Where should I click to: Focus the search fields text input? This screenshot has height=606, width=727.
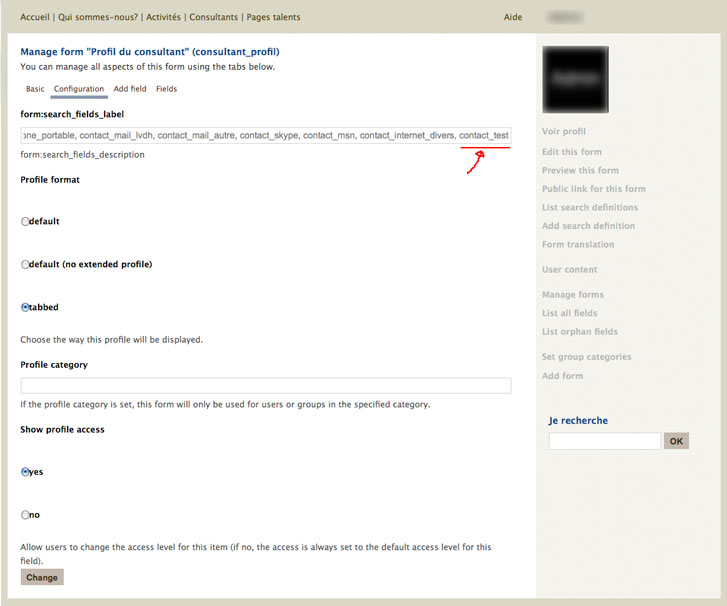tap(266, 135)
